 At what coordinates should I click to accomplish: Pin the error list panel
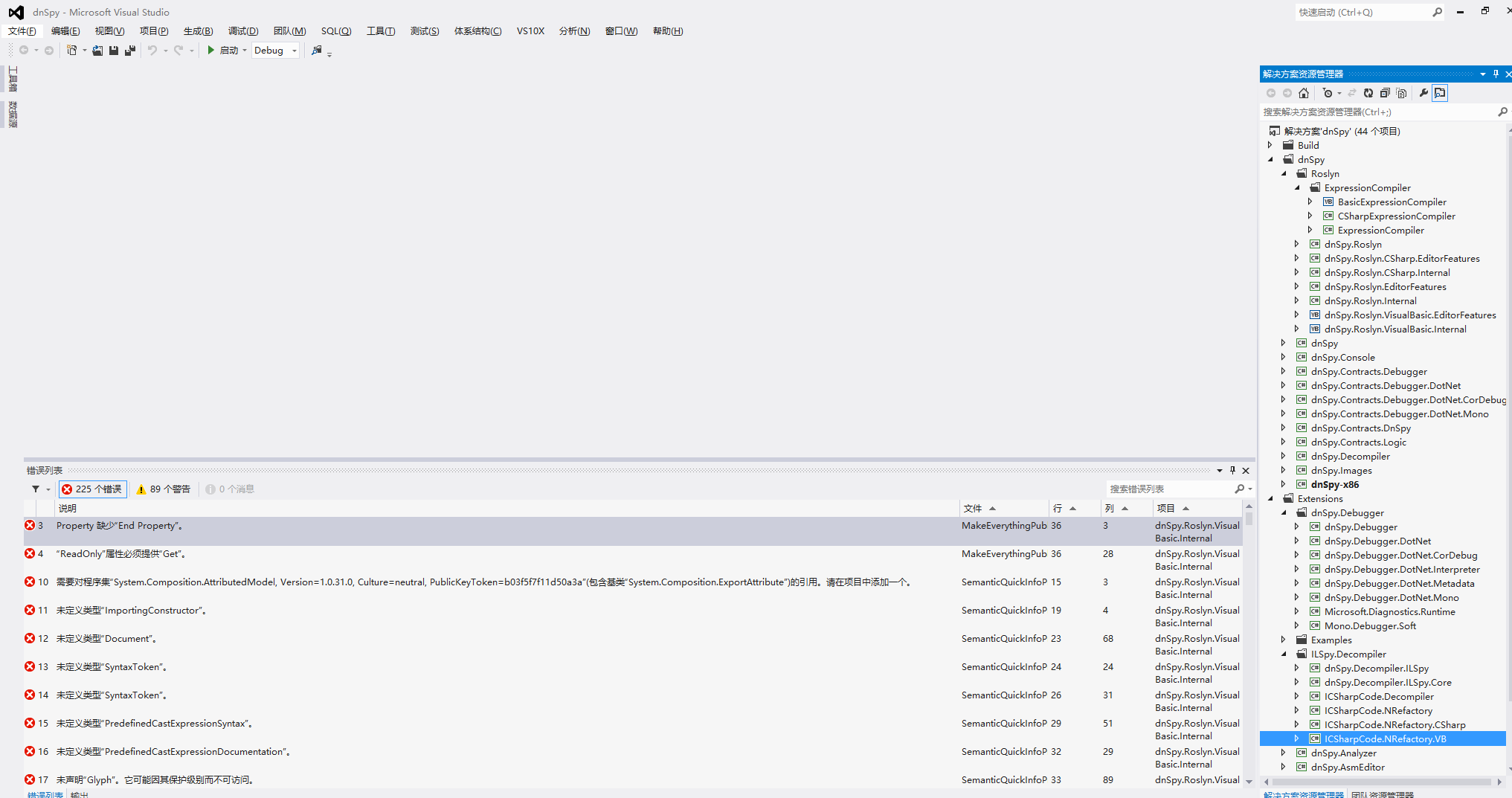click(1232, 470)
